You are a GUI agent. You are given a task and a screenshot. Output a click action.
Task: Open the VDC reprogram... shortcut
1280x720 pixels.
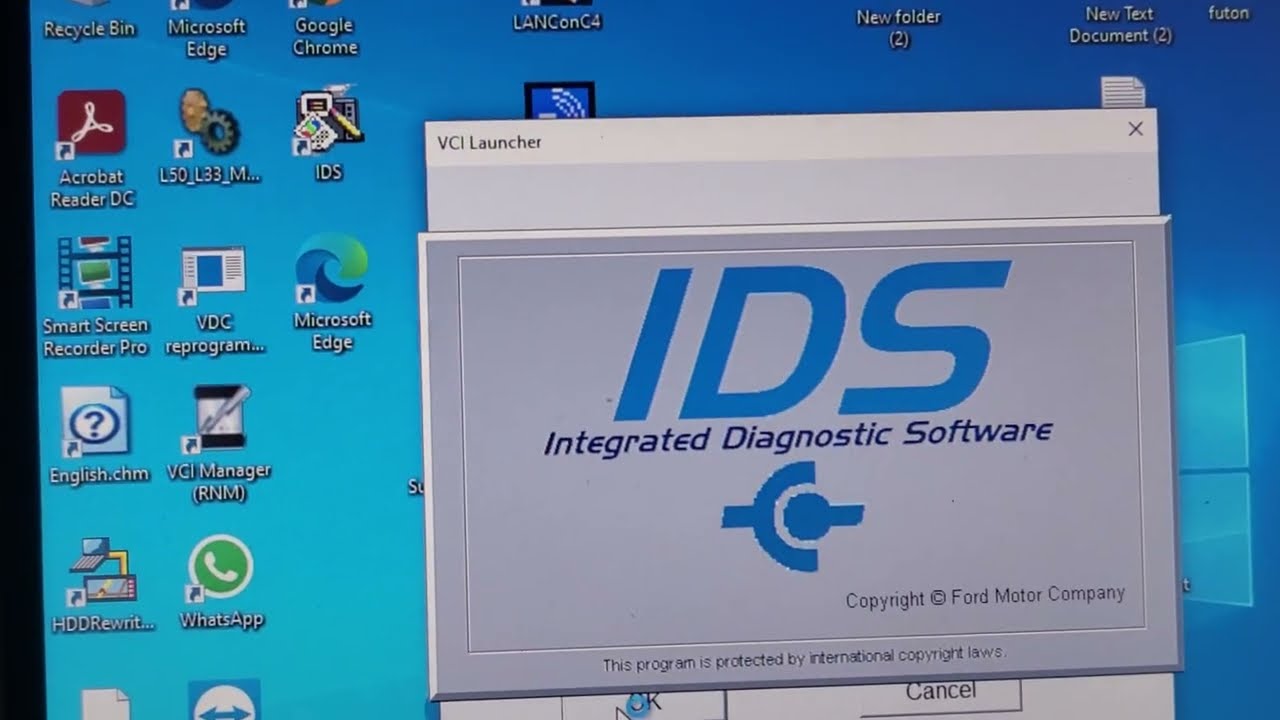(214, 300)
